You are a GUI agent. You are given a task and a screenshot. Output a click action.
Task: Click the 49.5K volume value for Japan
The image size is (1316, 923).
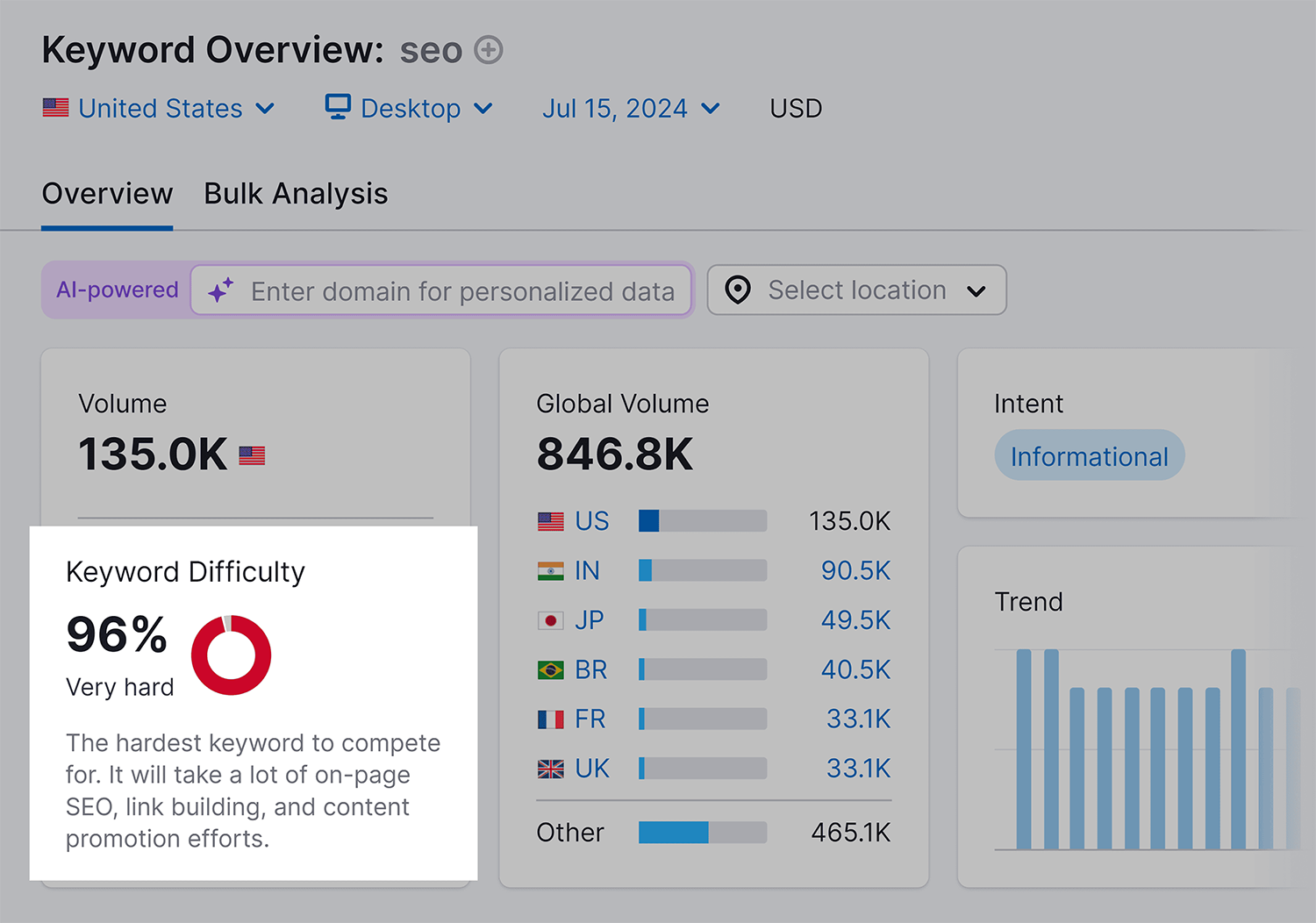[x=855, y=620]
